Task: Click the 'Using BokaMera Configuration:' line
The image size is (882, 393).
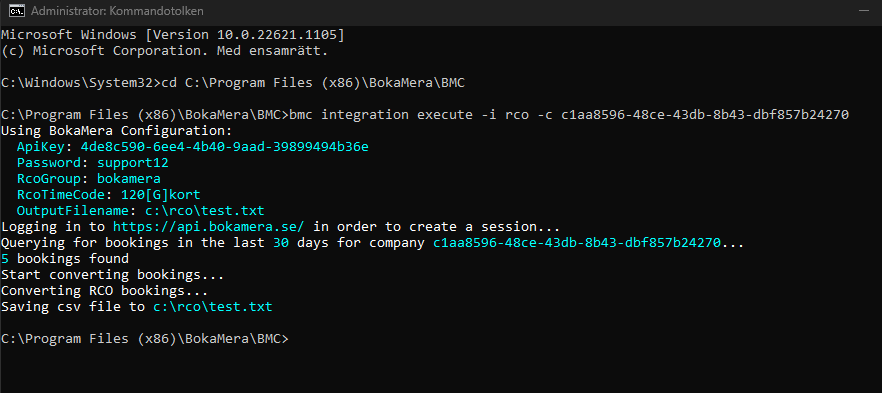Action: pos(116,131)
